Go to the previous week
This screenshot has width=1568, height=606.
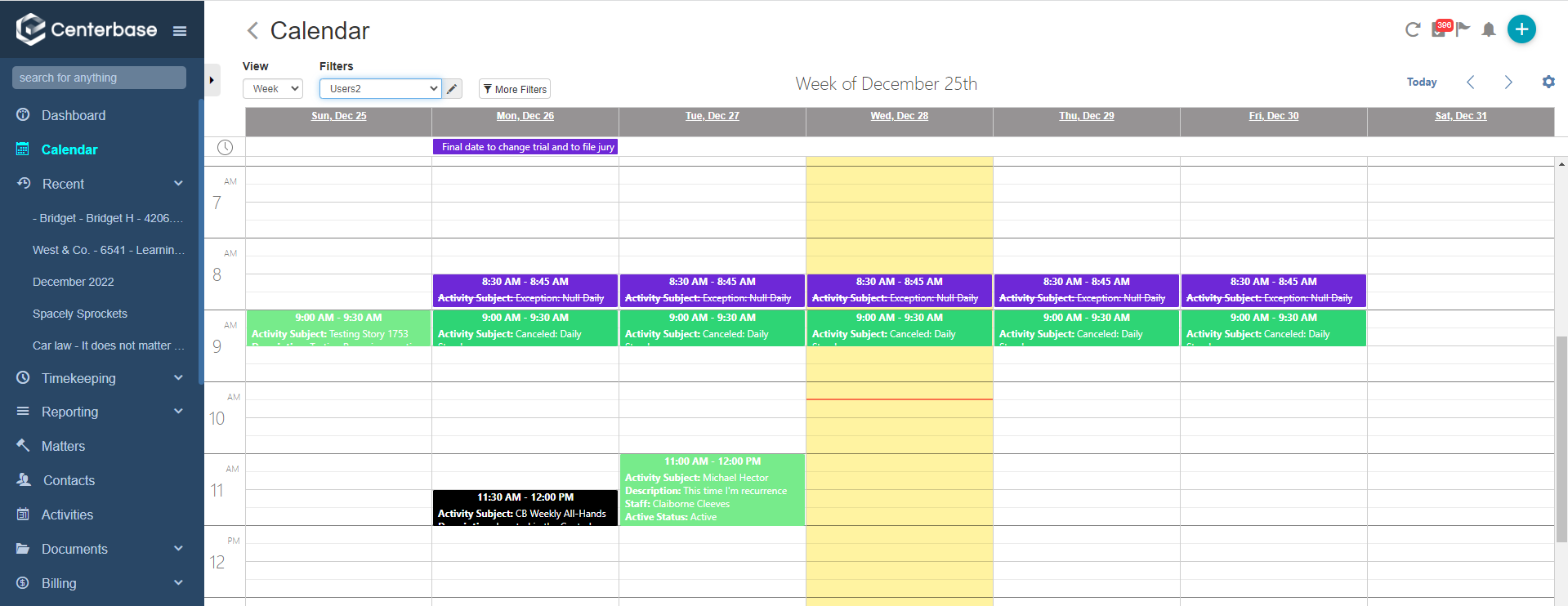[x=1471, y=82]
